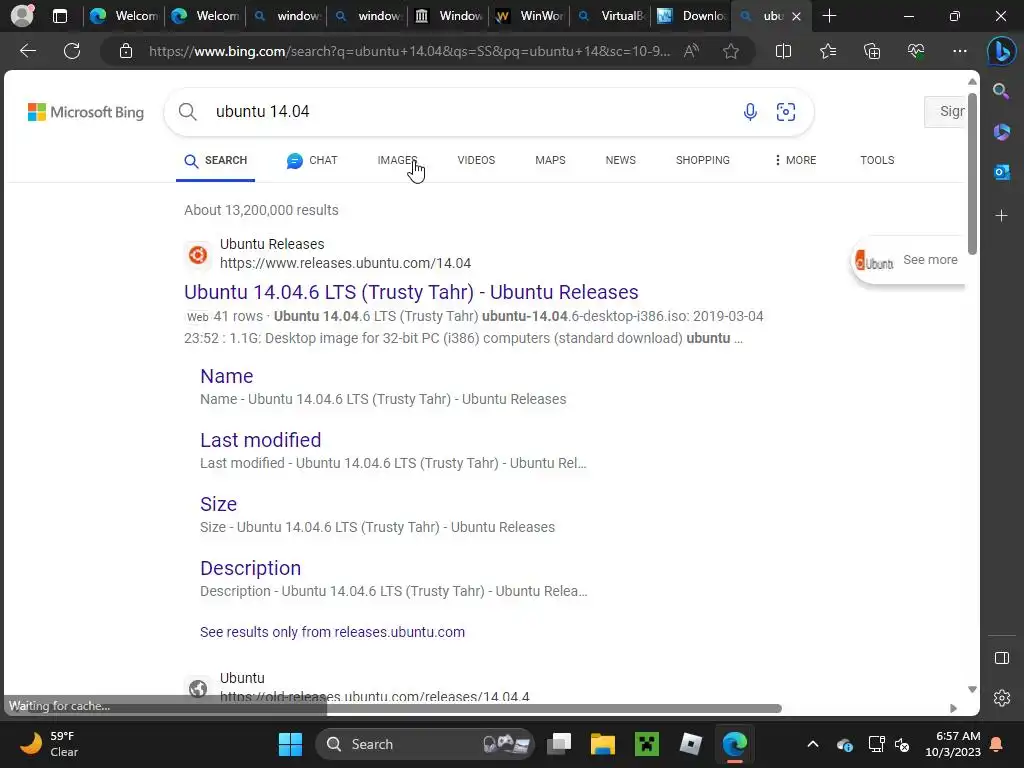Open Edge Settings and more menu
The width and height of the screenshot is (1024, 768).
(x=959, y=51)
